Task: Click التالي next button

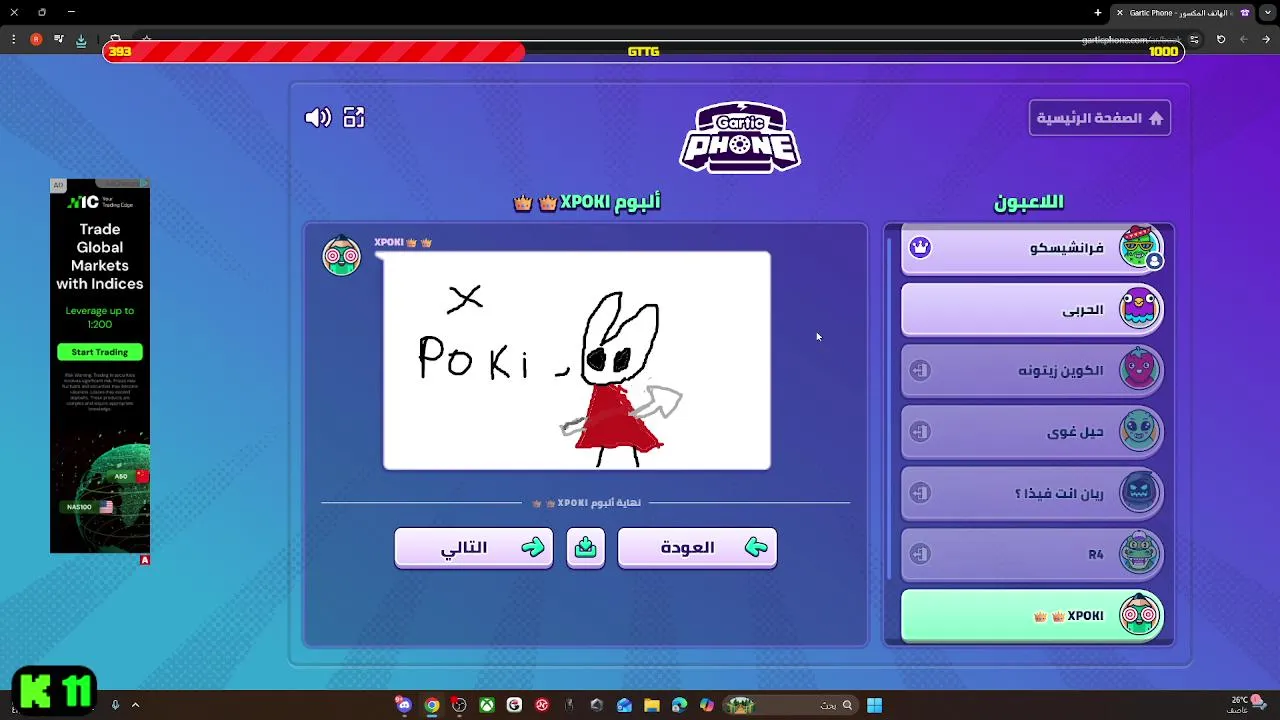Action: [x=474, y=547]
